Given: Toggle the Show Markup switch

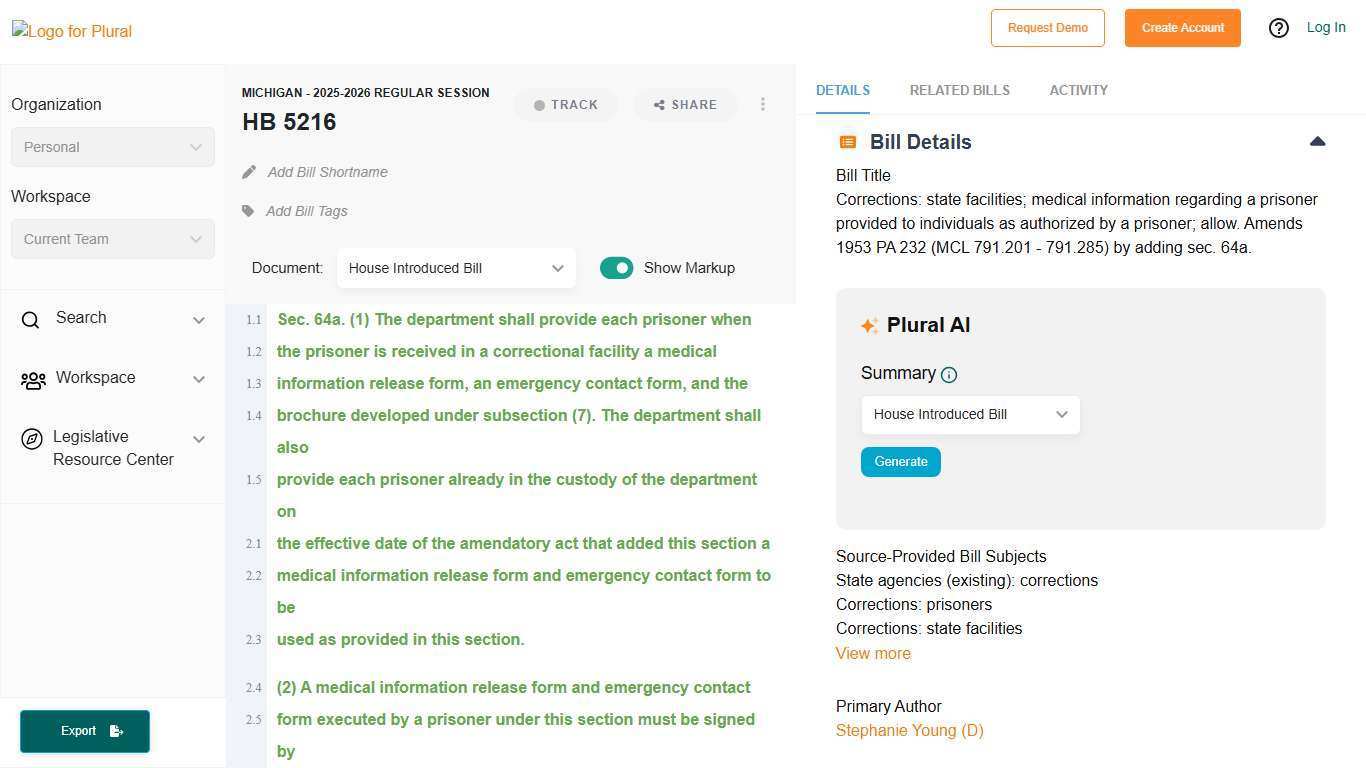Looking at the screenshot, I should [x=616, y=268].
